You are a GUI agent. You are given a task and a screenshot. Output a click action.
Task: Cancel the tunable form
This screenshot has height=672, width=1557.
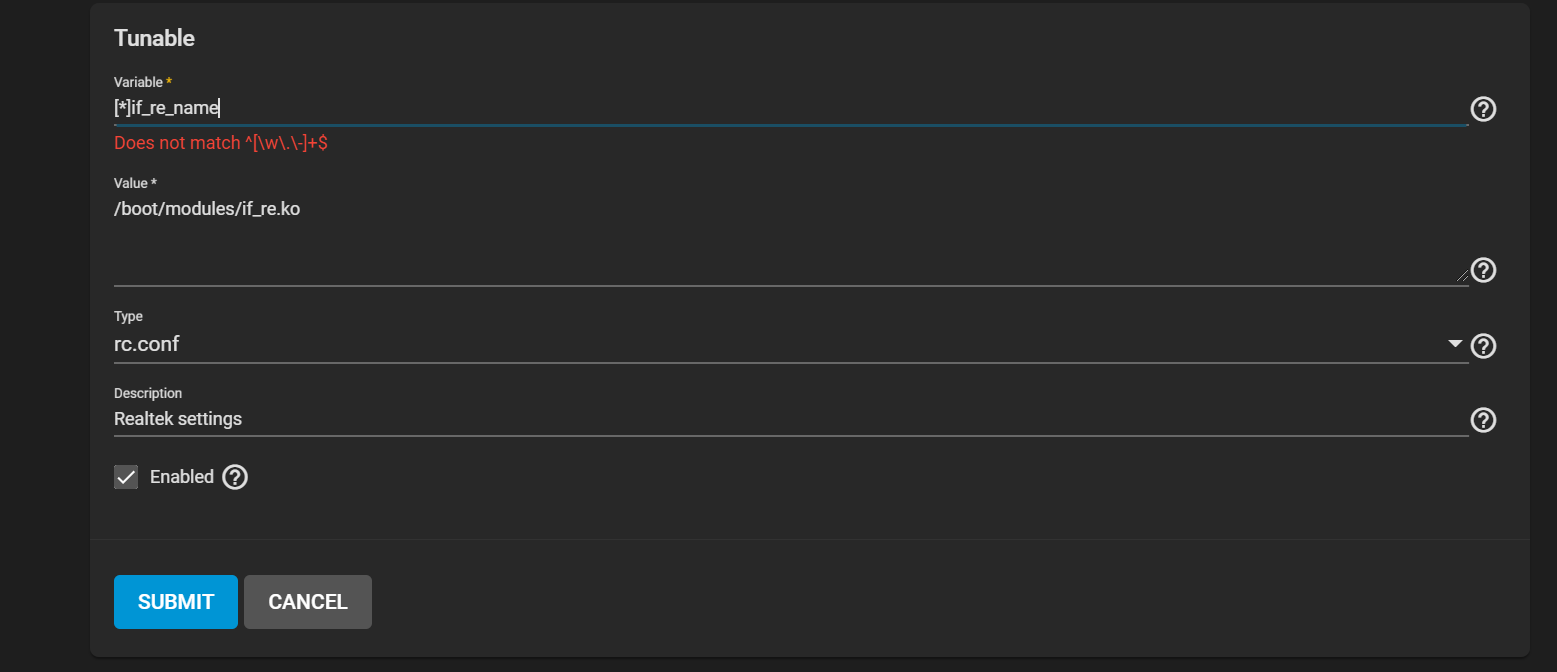pyautogui.click(x=308, y=602)
